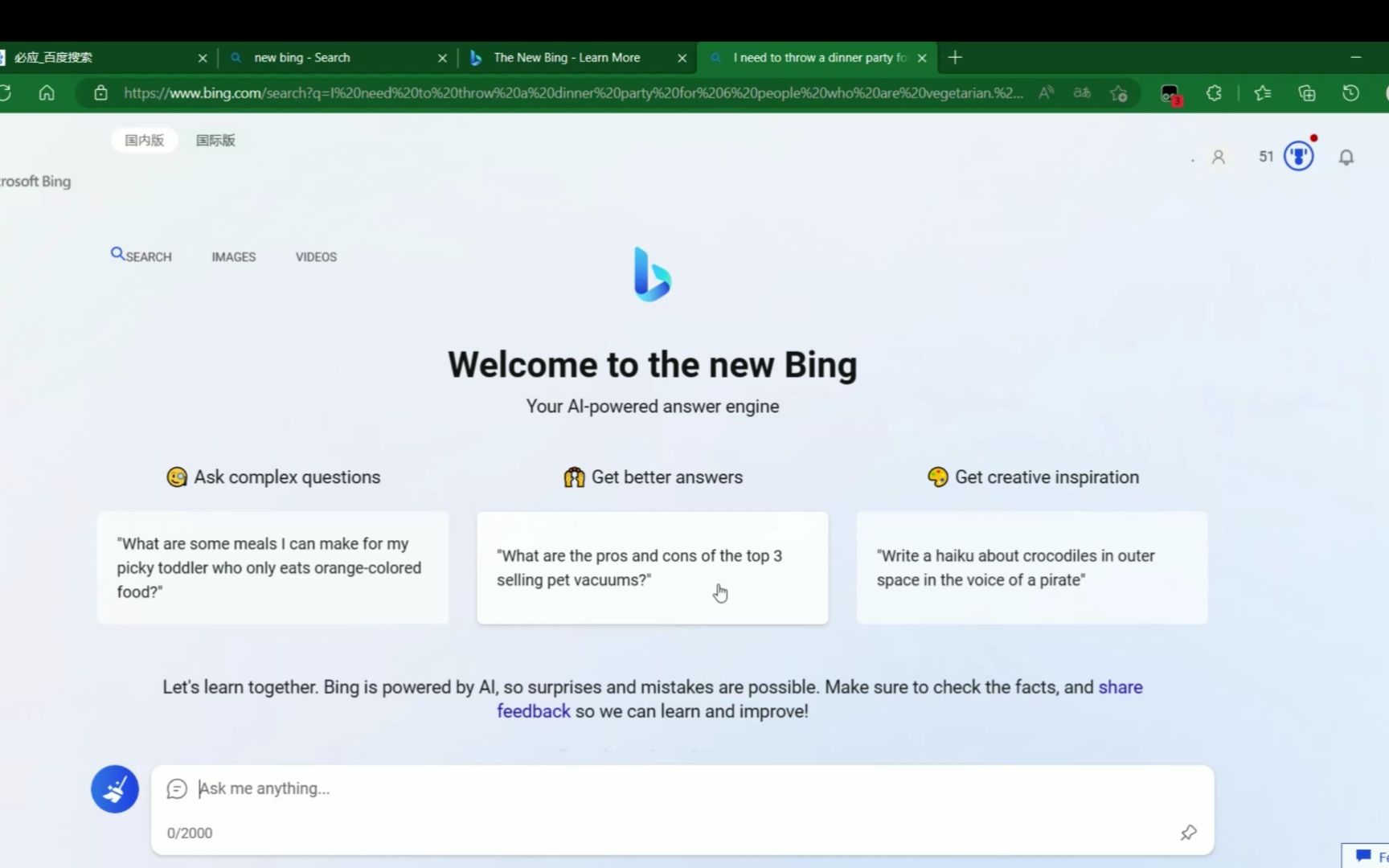Open the notifications bell icon
This screenshot has width=1389, height=868.
(x=1346, y=157)
